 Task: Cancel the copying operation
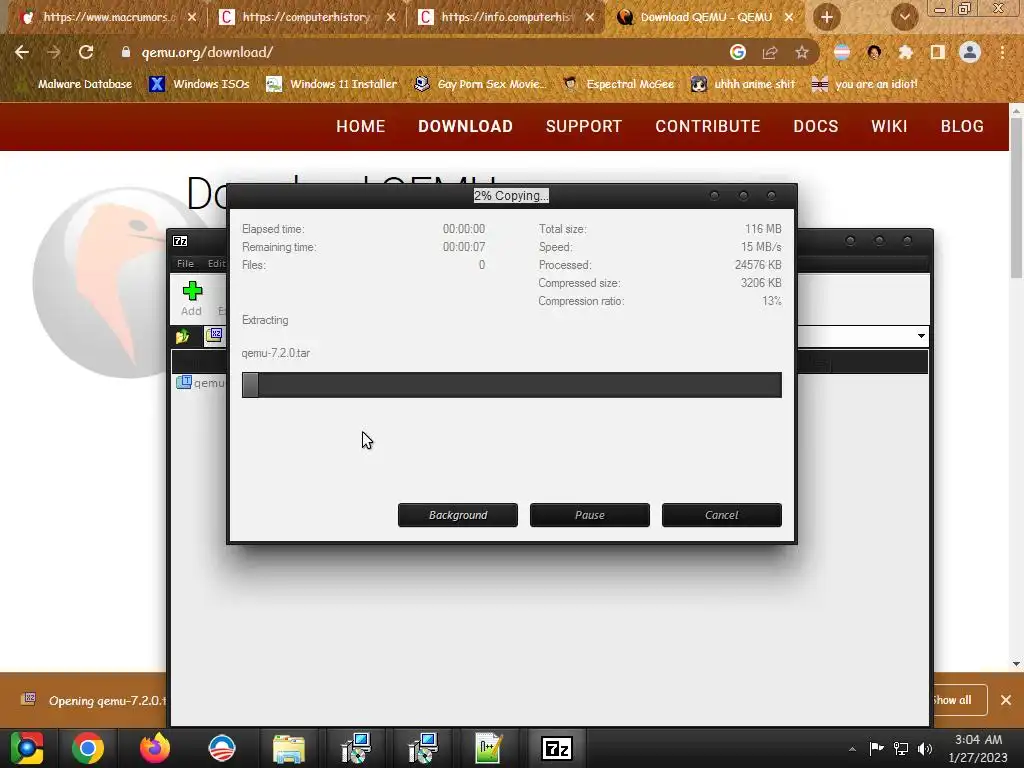(721, 515)
